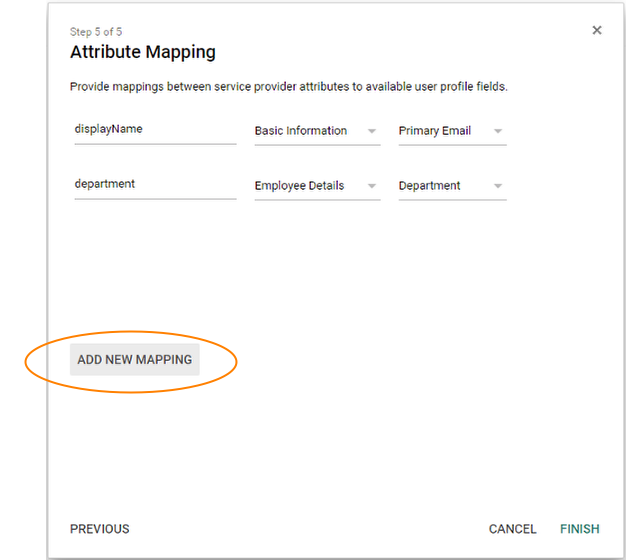
Task: Click the mapping instructions description text
Action: click(289, 87)
